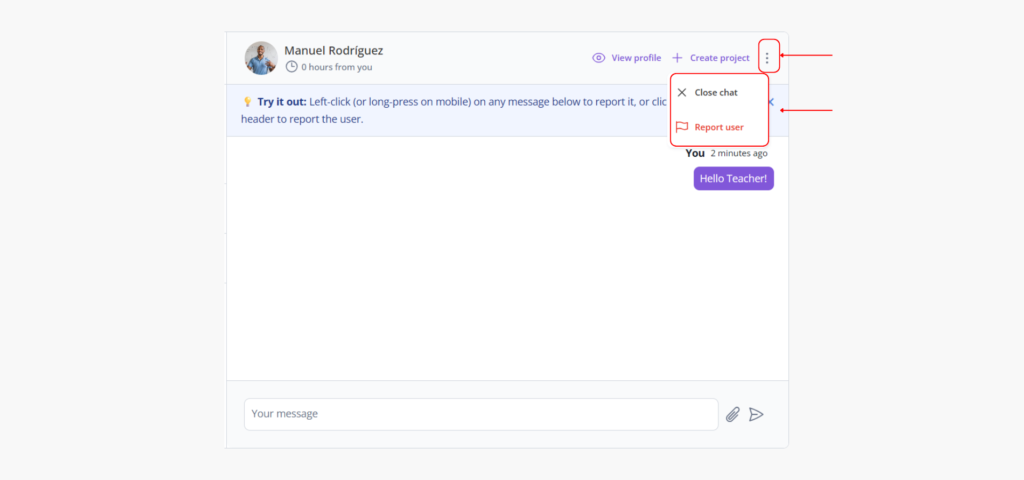Click the clock icon under the user name
This screenshot has width=1024, height=480.
click(292, 67)
